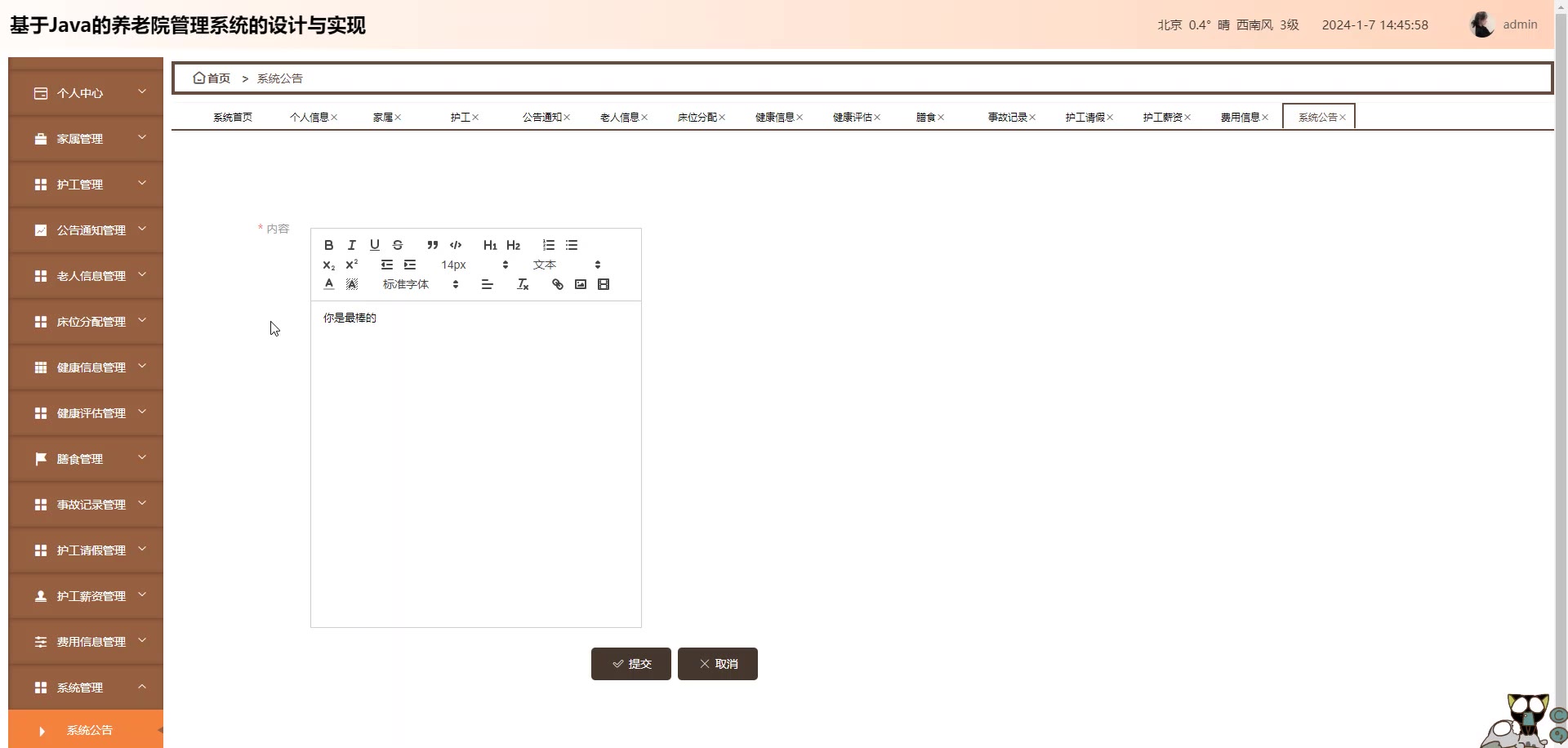Viewport: 1568px width, 748px height.
Task: Select 系统公告 in the sidebar submenu
Action: point(86,730)
